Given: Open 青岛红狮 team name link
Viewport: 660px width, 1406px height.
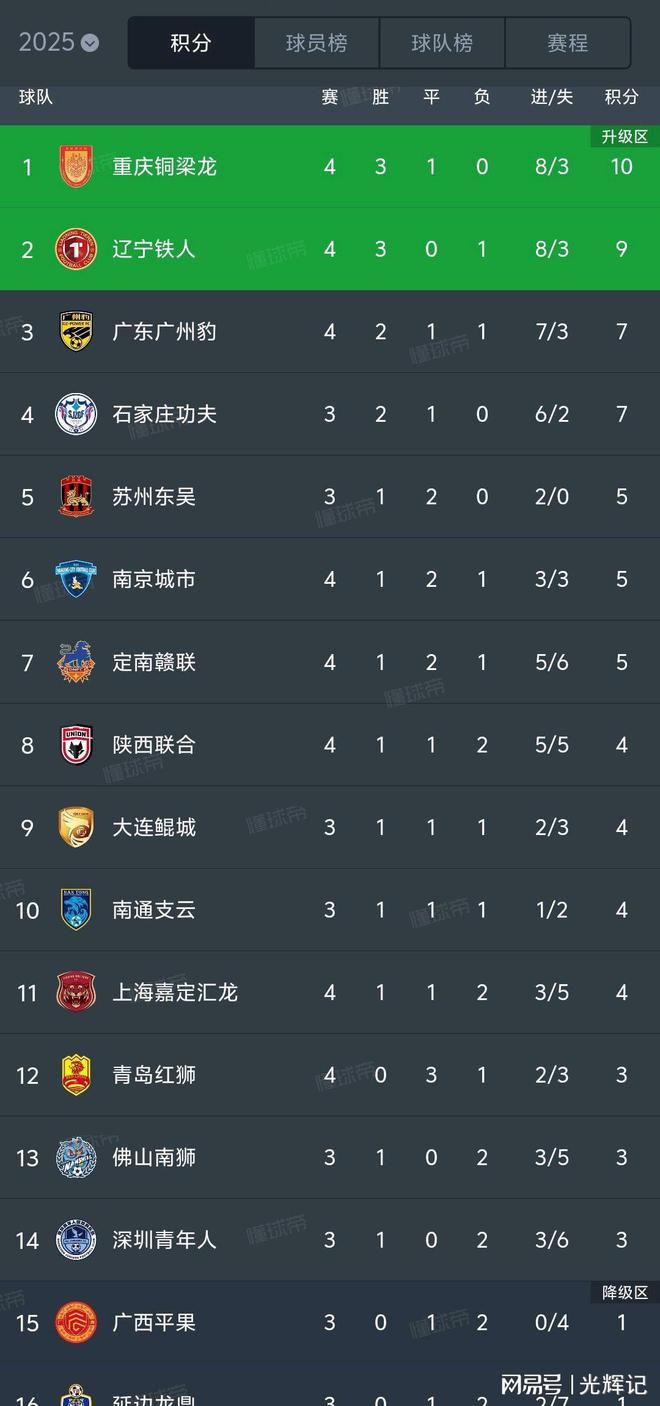Looking at the screenshot, I should pyautogui.click(x=154, y=1075).
